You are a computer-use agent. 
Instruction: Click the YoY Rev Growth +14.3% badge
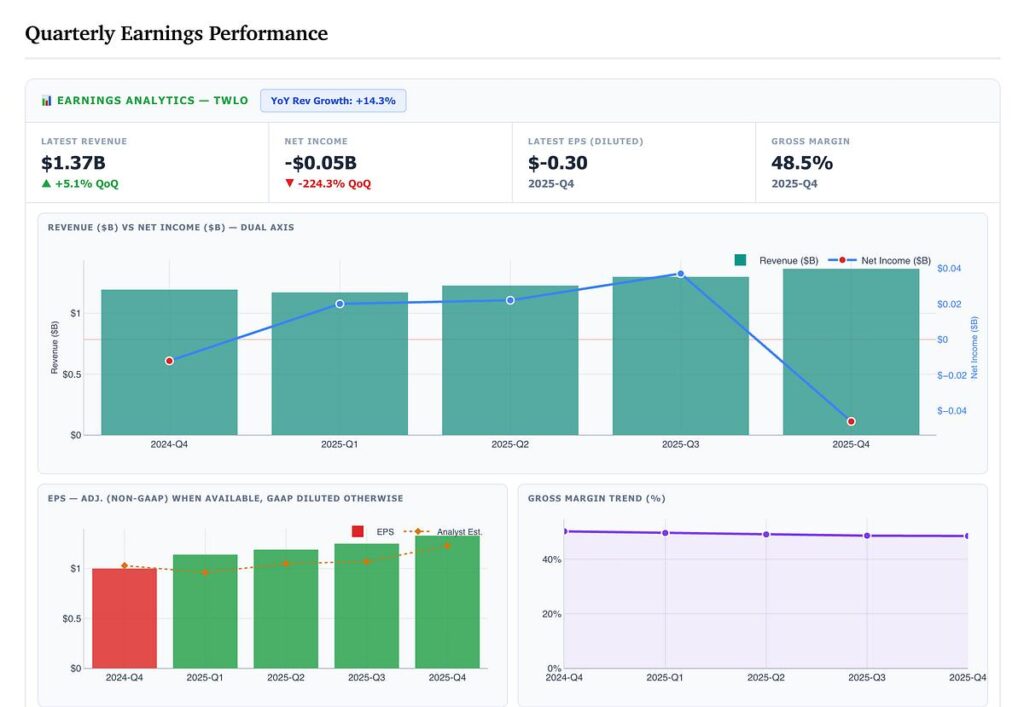(x=333, y=101)
